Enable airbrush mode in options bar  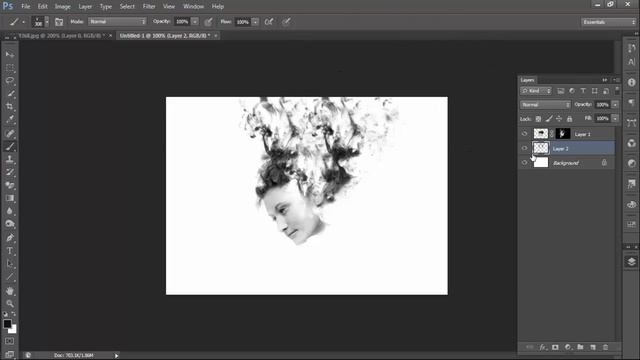click(x=269, y=22)
